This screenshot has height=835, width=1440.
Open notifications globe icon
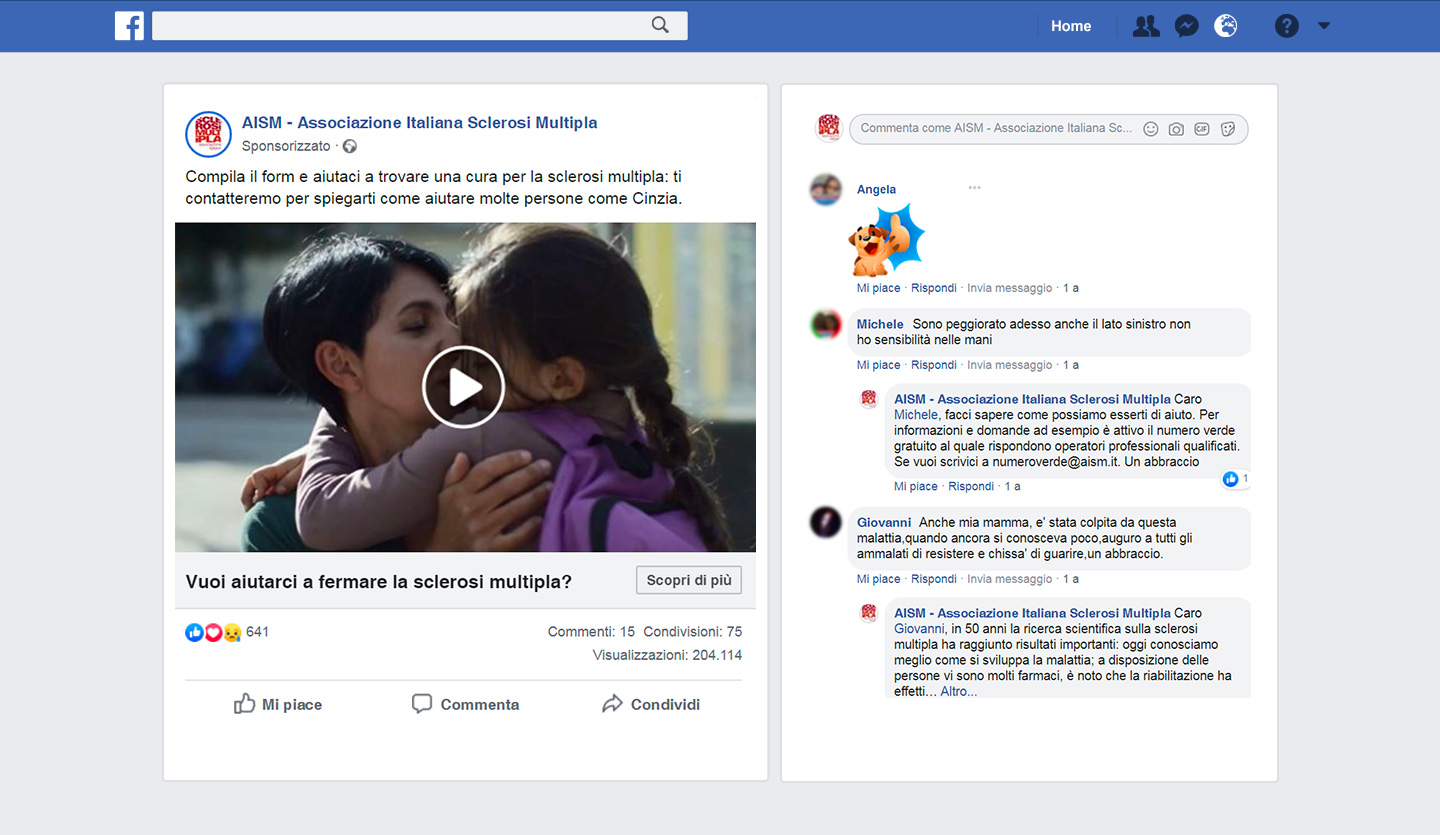pos(1226,26)
